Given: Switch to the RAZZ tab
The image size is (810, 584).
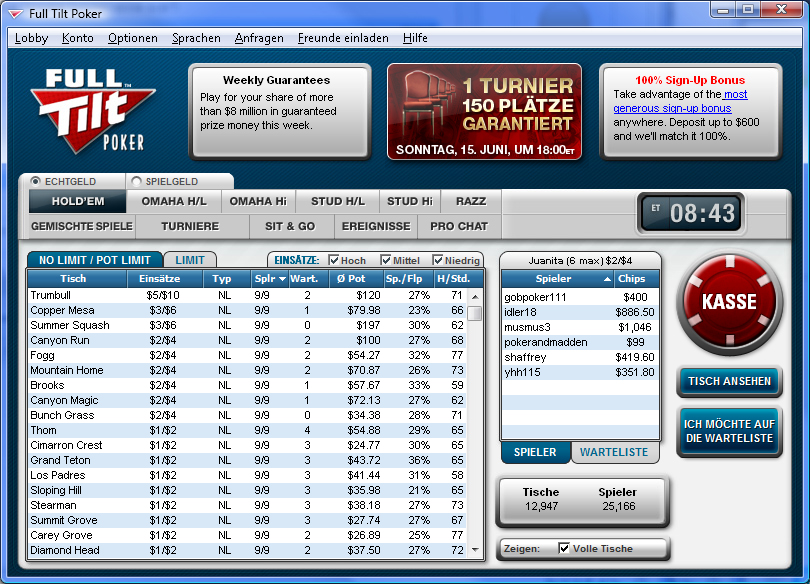Looking at the screenshot, I should pyautogui.click(x=471, y=201).
